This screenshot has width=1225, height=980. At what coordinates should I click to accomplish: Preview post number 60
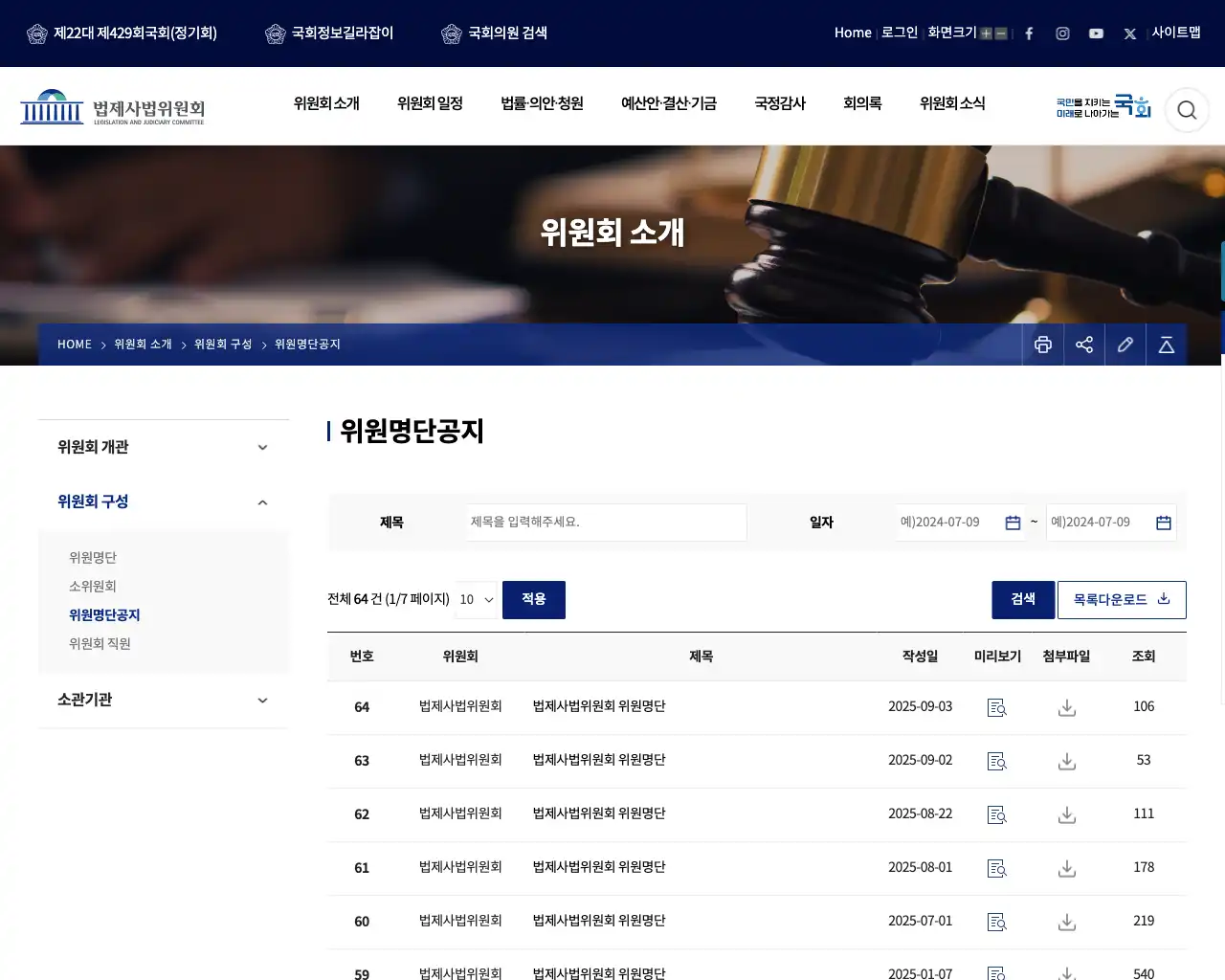point(997,922)
